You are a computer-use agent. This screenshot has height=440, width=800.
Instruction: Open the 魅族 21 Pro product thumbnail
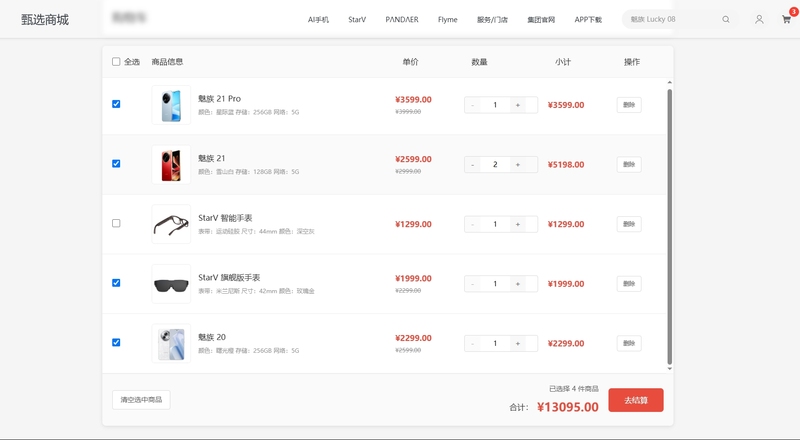coord(171,105)
